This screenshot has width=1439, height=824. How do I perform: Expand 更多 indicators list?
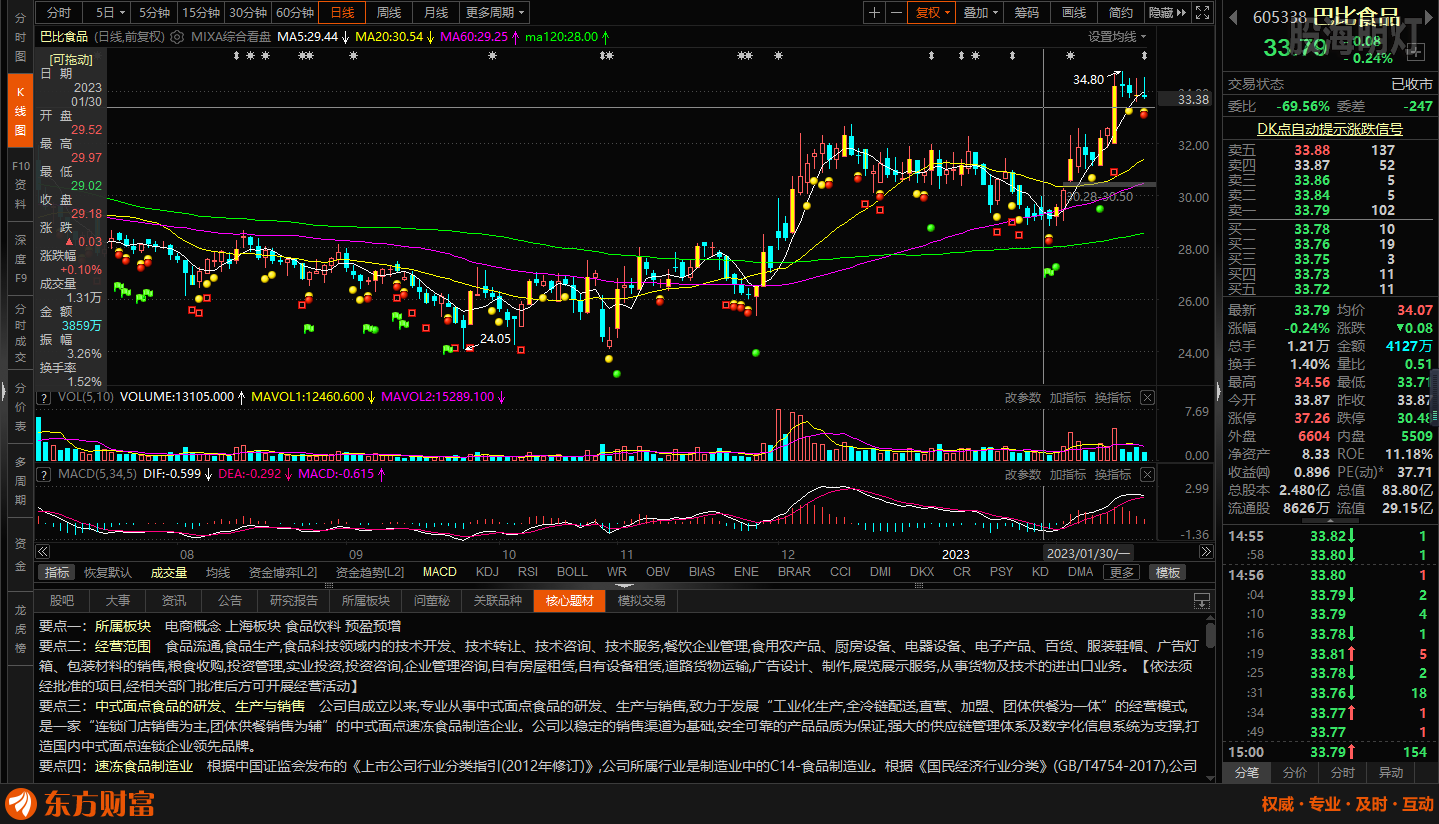(x=1121, y=572)
